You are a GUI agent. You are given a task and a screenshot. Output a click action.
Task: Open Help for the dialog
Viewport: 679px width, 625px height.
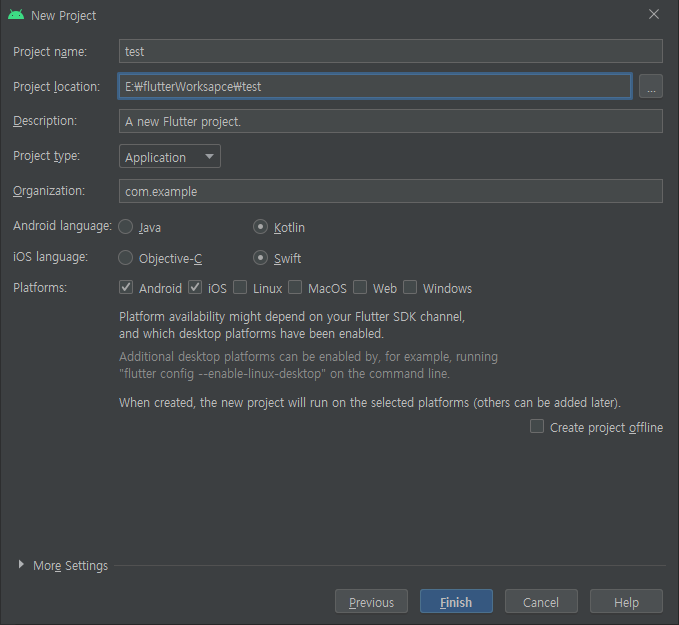pos(626,601)
